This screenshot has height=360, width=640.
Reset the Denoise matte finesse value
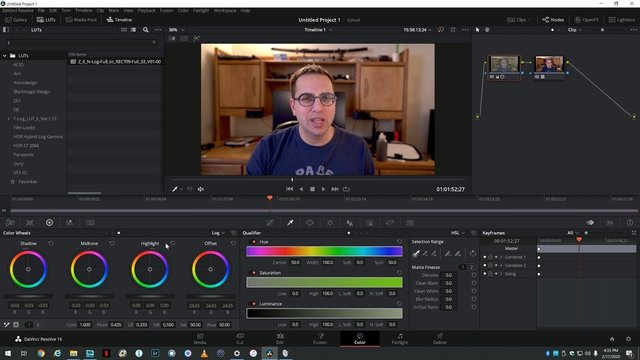[474, 275]
